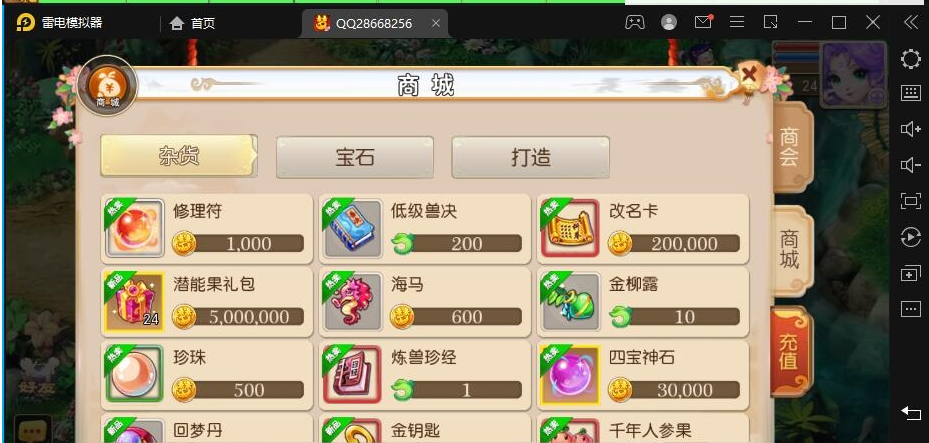929x443 pixels.
Task: Select the 改名卡 scroll item icon
Action: coord(571,228)
